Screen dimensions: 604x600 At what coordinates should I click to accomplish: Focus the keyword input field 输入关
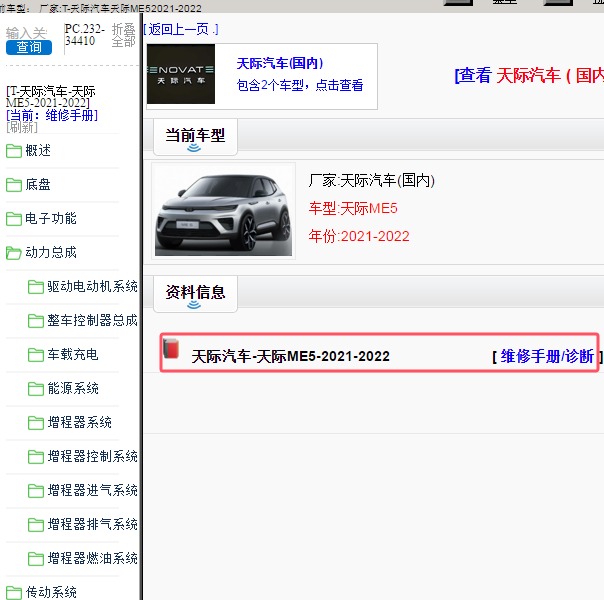click(x=27, y=33)
